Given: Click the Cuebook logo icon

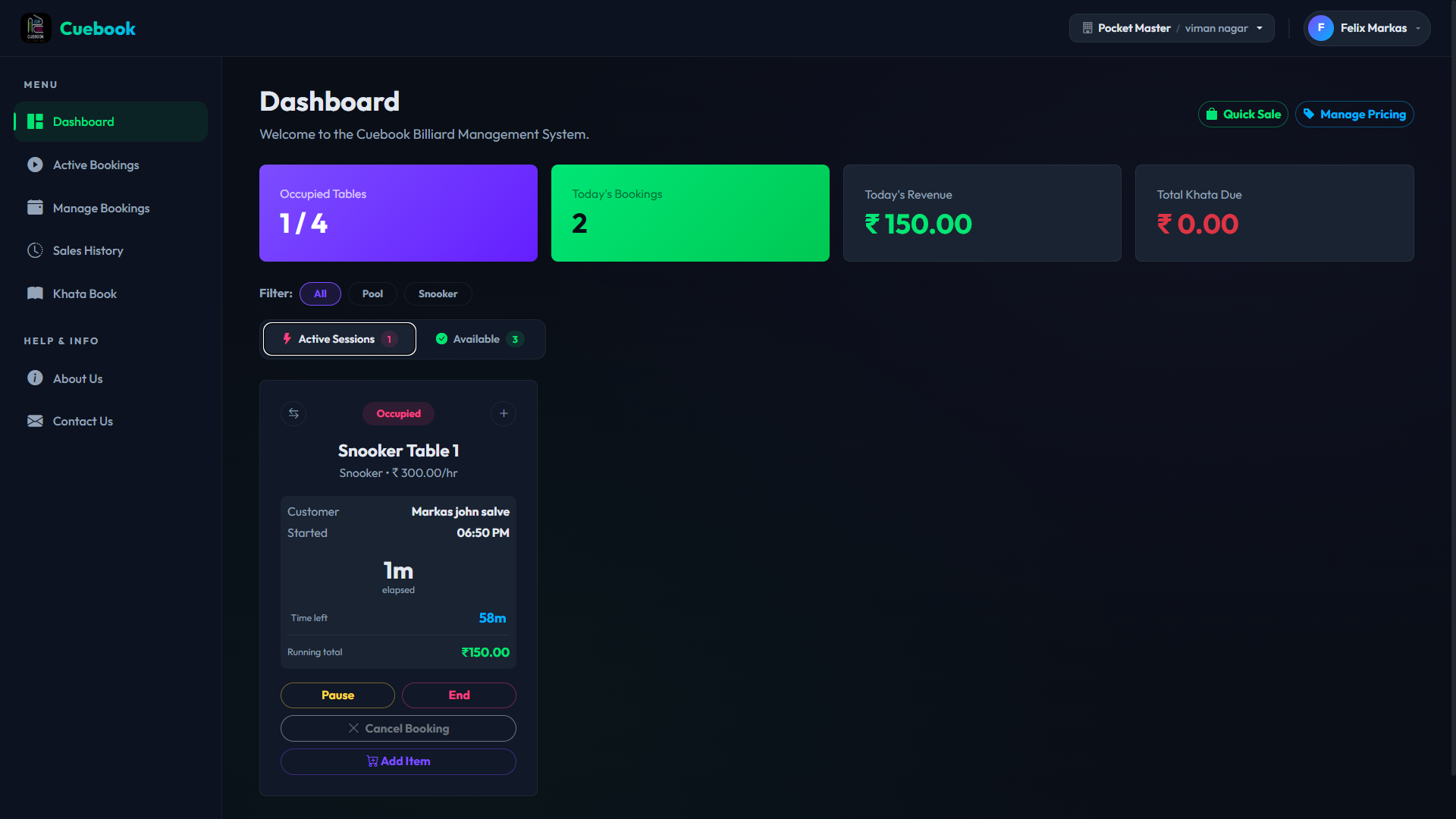Looking at the screenshot, I should (x=36, y=28).
